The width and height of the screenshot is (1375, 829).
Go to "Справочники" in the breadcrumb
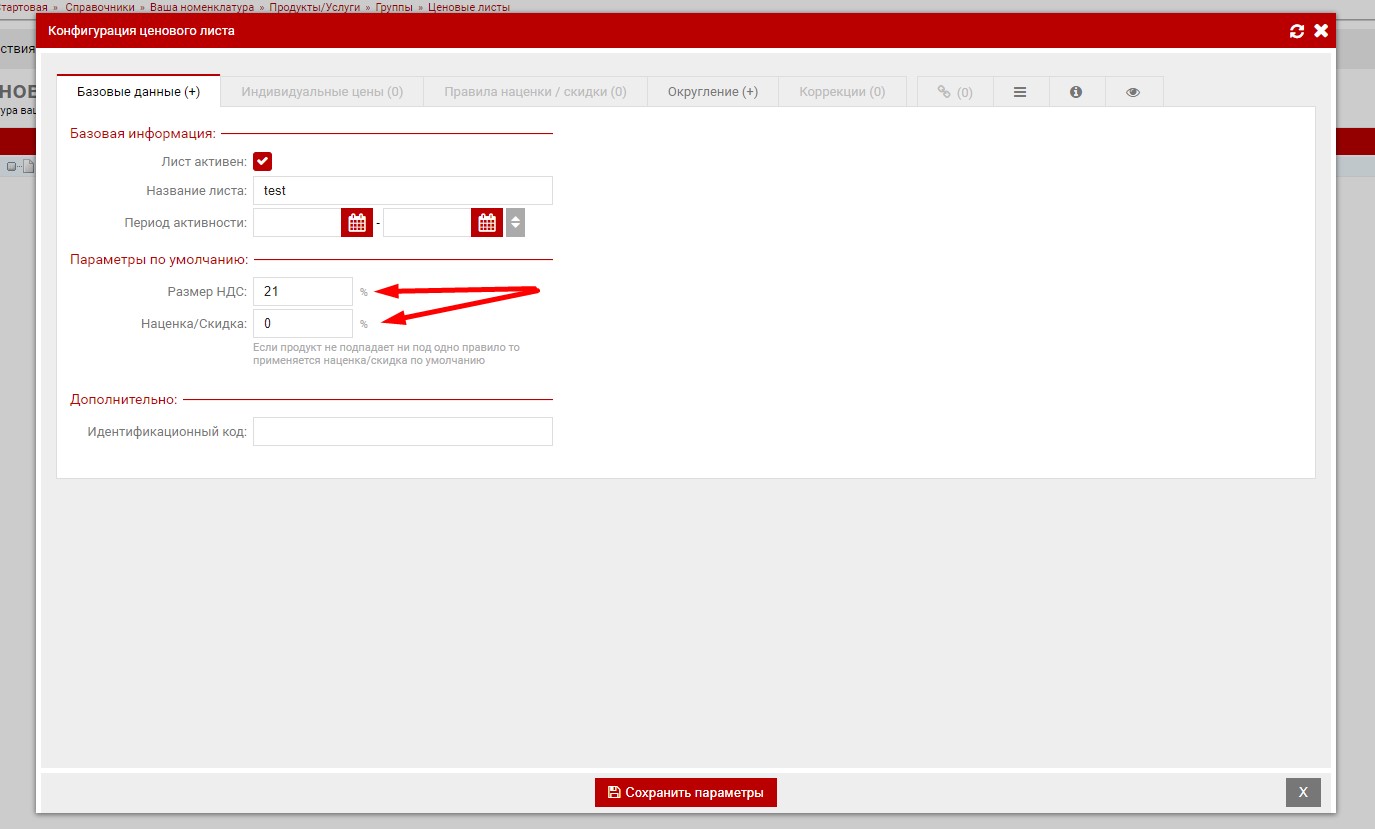point(100,7)
